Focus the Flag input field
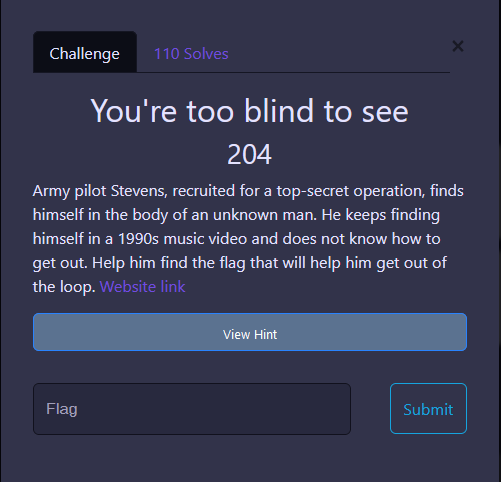 click(192, 409)
